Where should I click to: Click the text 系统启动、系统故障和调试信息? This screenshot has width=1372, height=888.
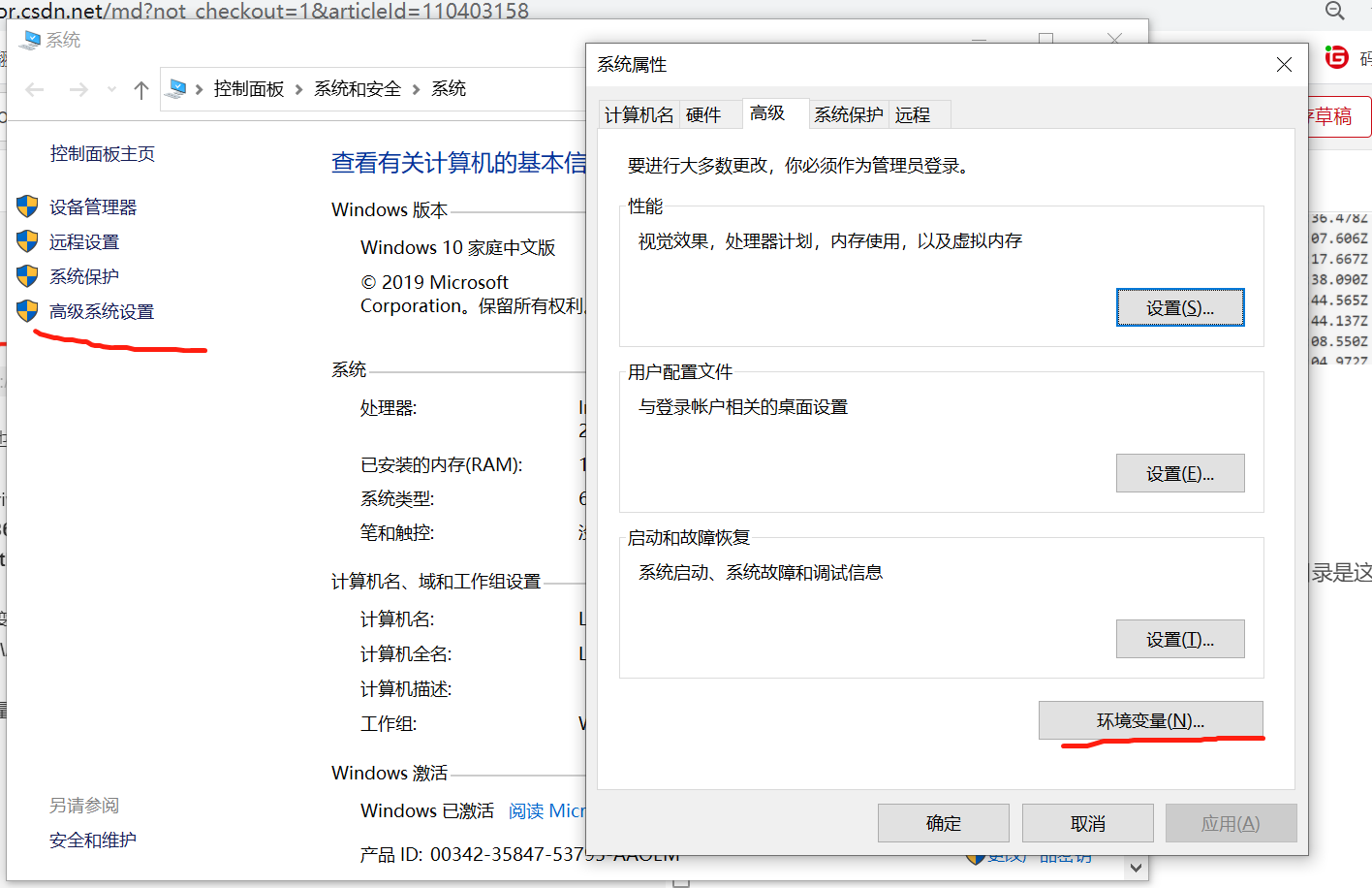click(761, 573)
